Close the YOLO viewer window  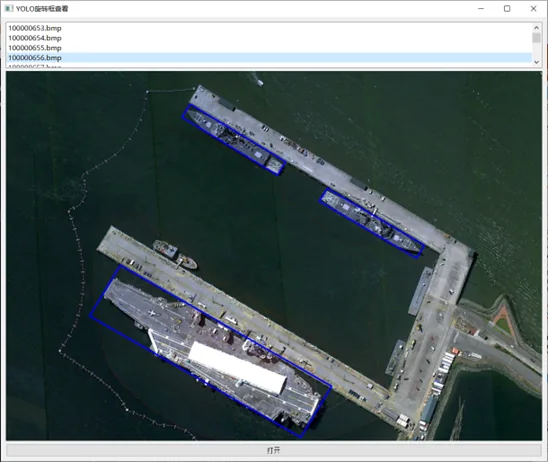coord(533,8)
